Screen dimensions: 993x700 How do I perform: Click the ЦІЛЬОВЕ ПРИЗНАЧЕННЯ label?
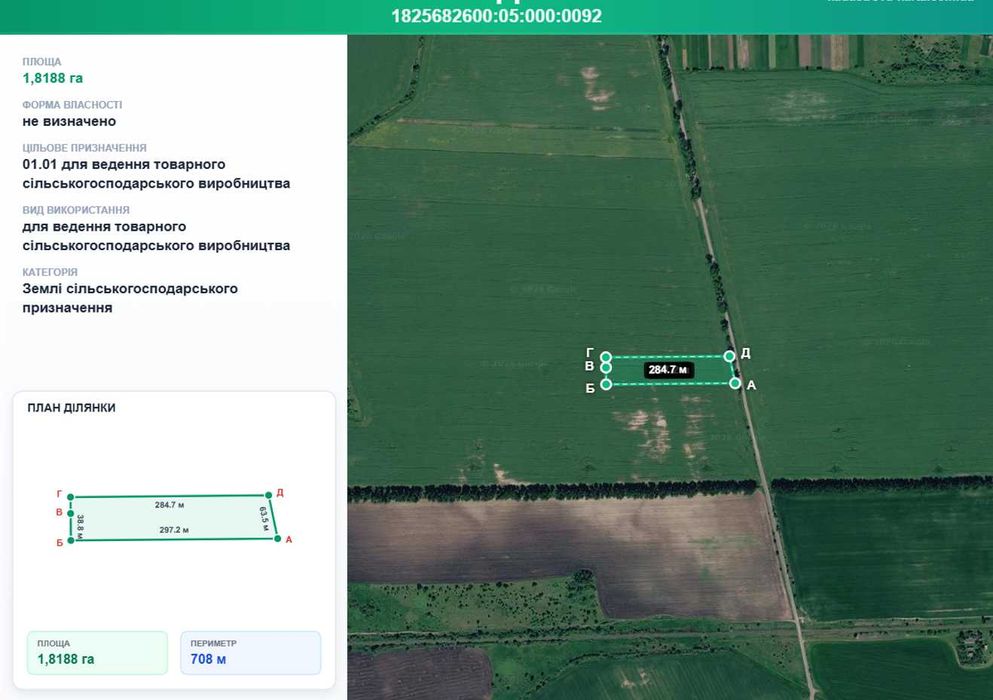[84, 148]
